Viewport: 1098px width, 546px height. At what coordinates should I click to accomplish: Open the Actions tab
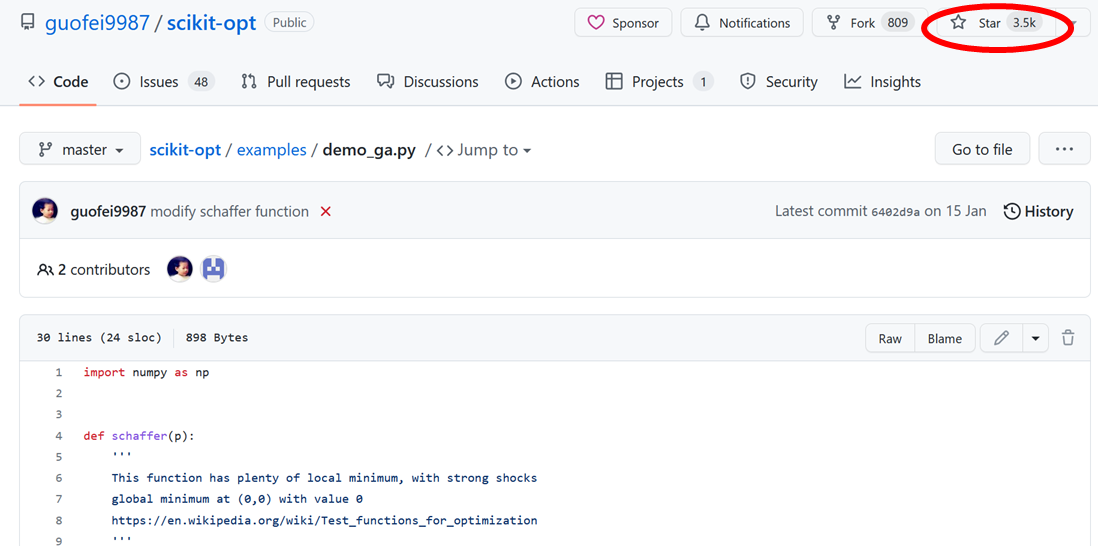[542, 82]
